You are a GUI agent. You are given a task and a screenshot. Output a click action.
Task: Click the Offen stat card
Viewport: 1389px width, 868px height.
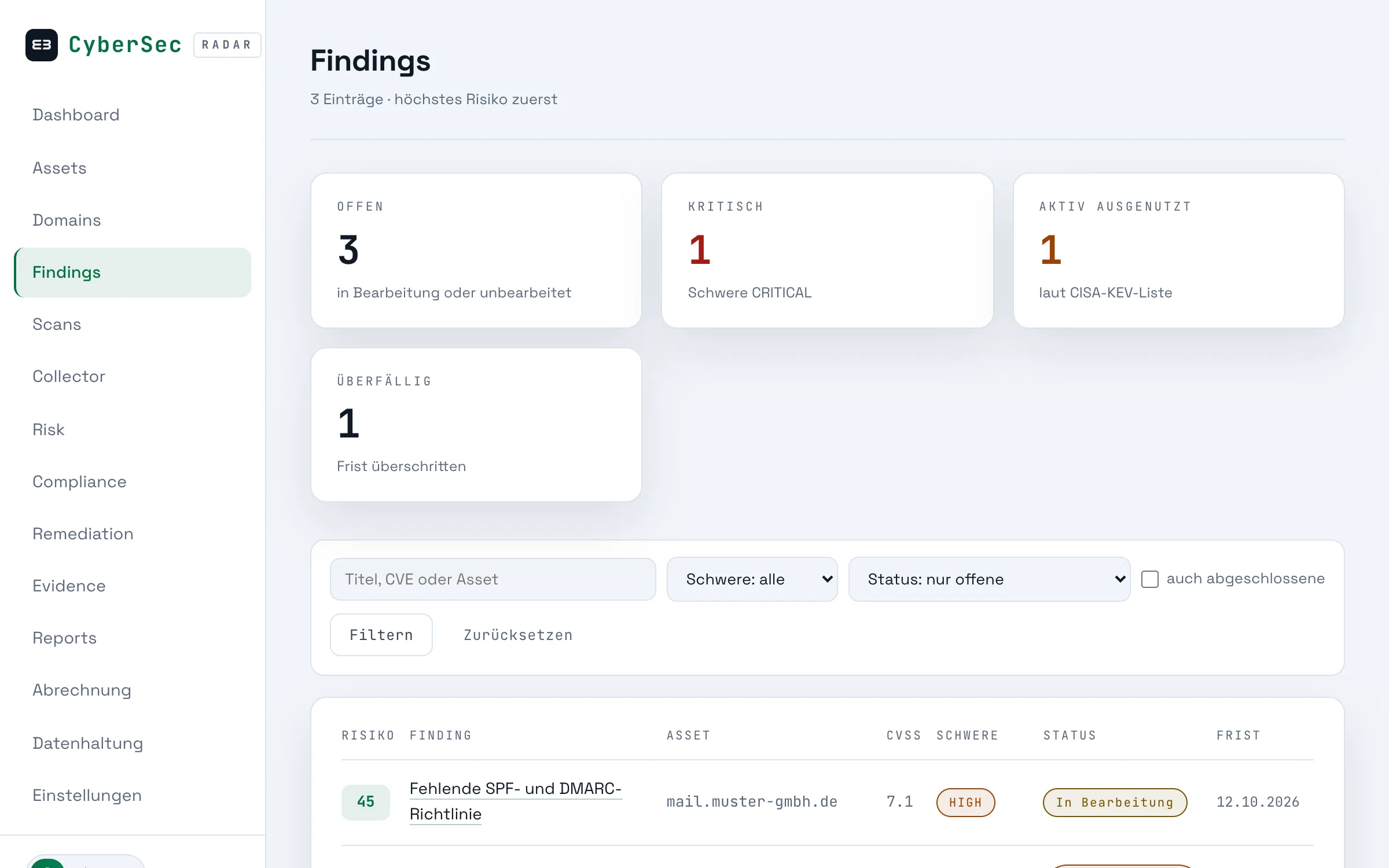pyautogui.click(x=476, y=251)
